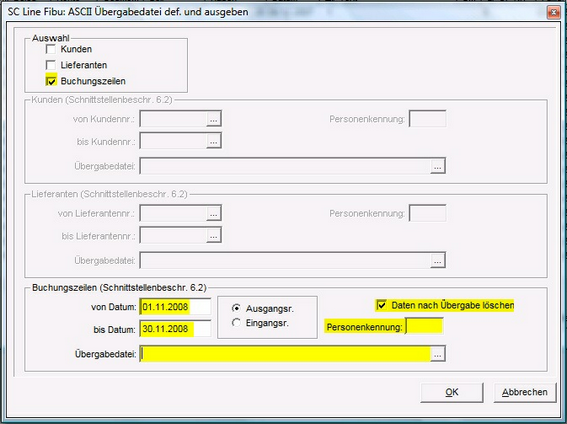
Task: Enable the Kunden checkbox
Action: [x=51, y=49]
